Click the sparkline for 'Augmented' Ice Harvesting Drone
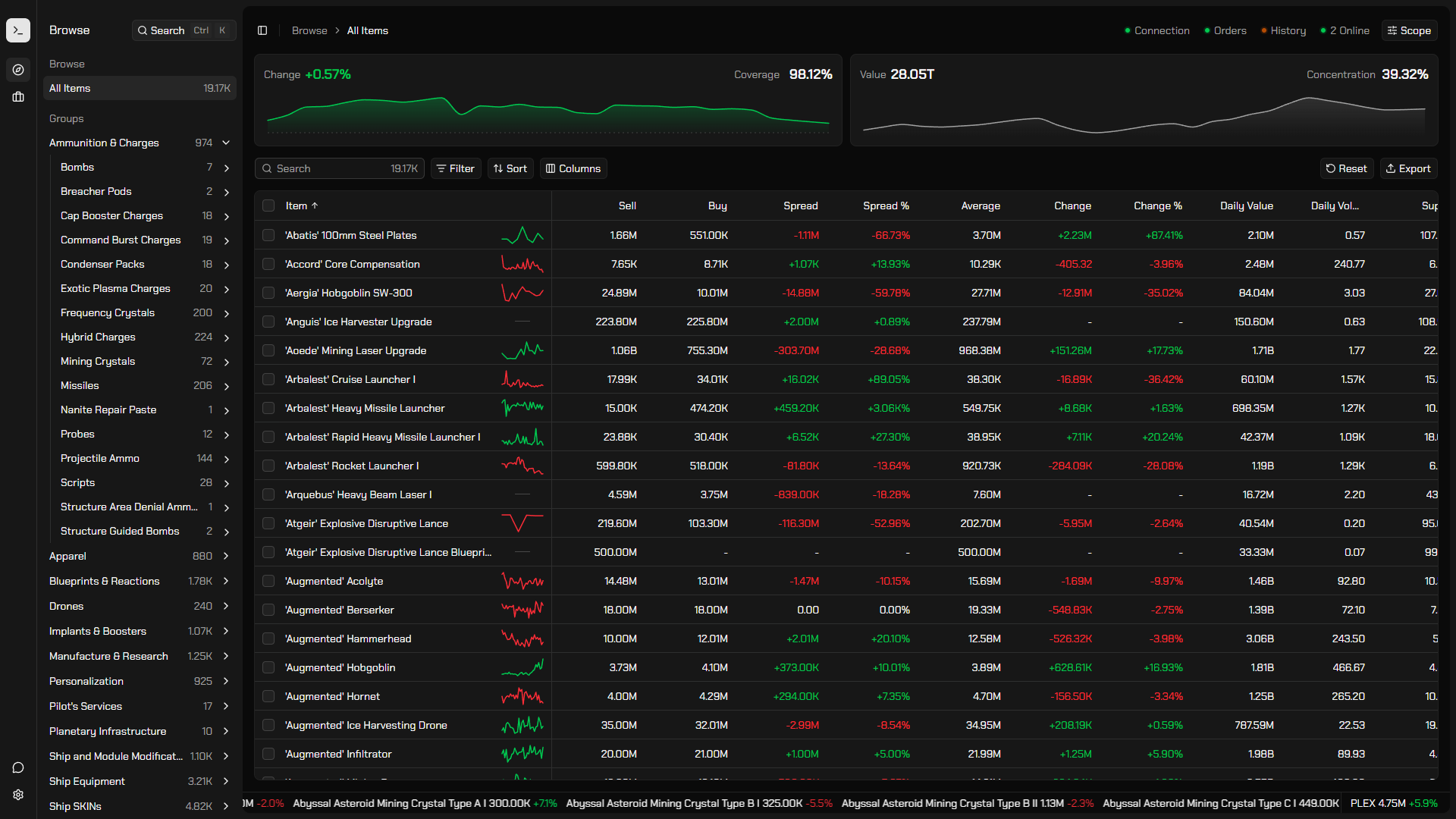 tap(522, 725)
